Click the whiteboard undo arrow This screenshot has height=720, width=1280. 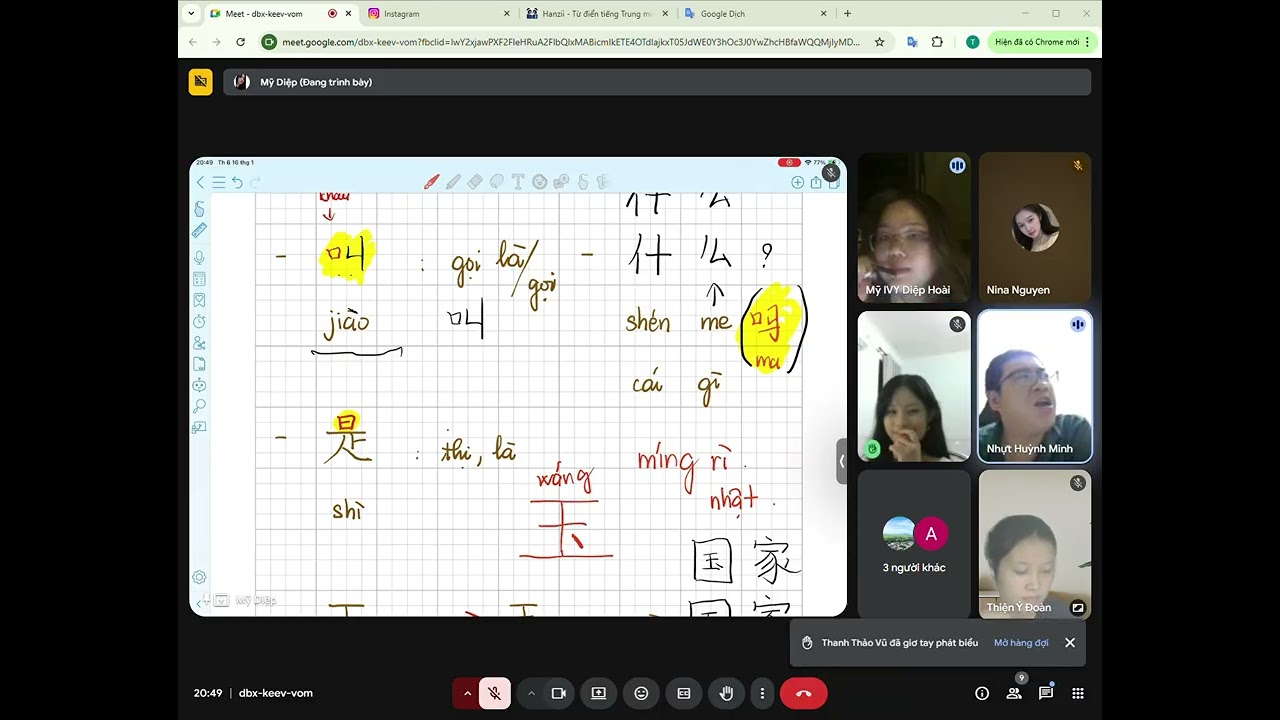pyautogui.click(x=237, y=182)
